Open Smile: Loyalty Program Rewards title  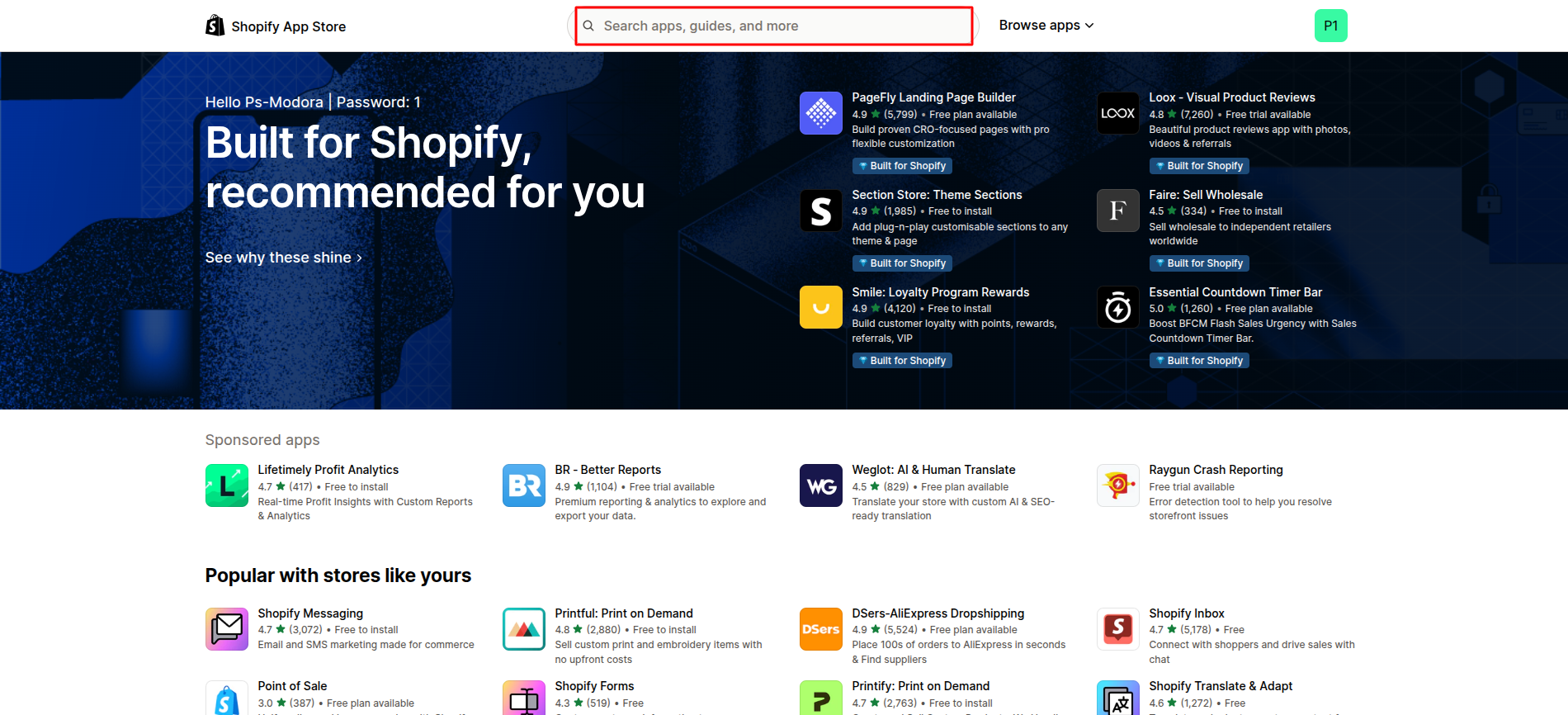click(940, 292)
